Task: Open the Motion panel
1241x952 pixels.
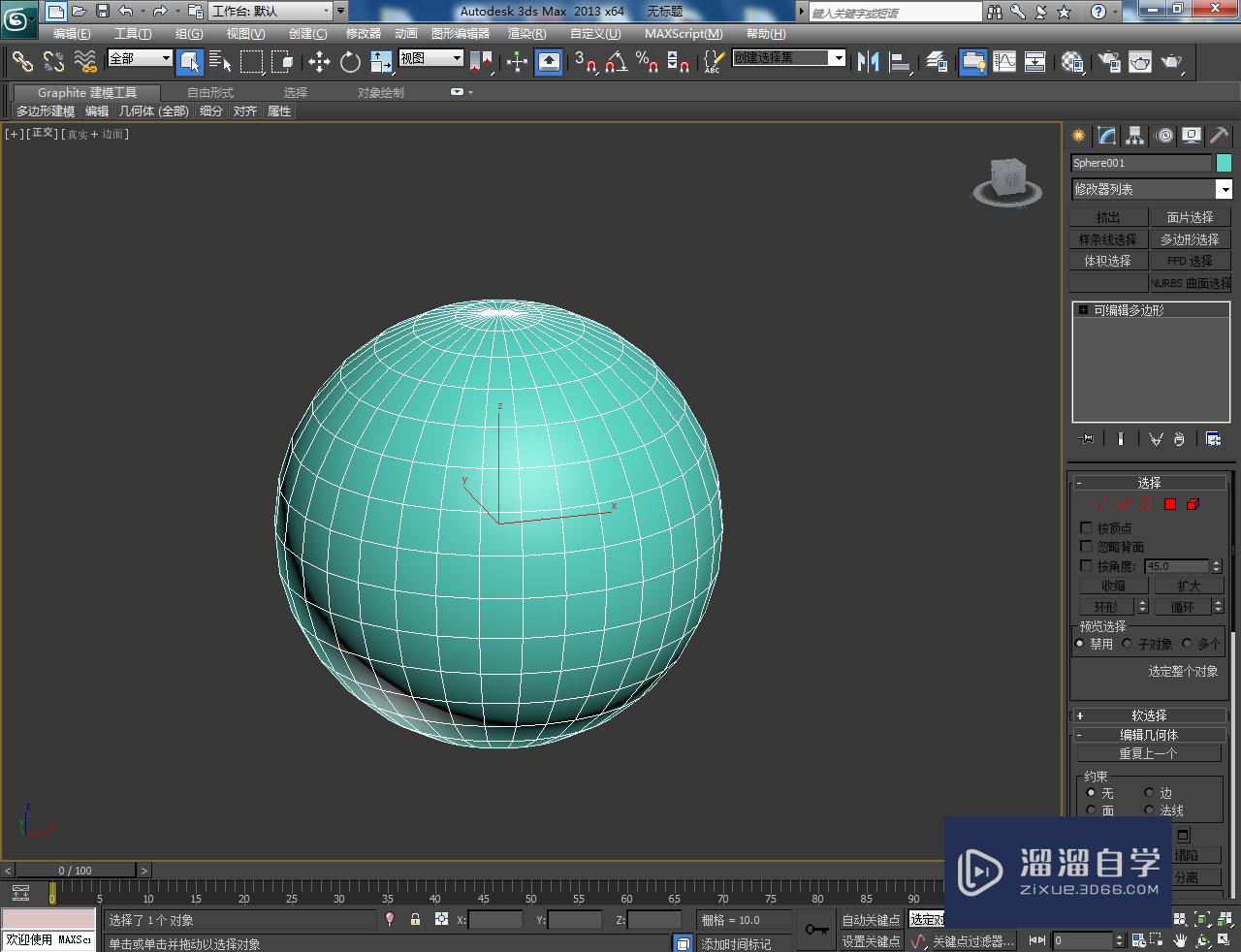Action: [x=1163, y=136]
